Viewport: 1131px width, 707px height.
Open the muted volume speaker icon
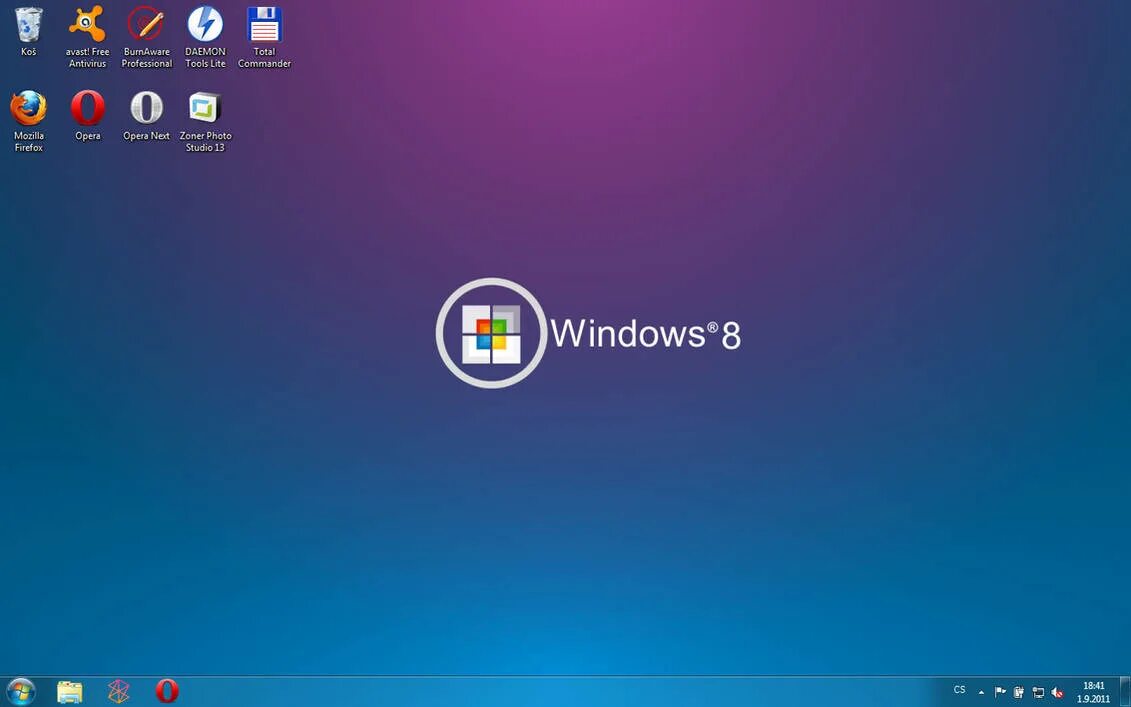1057,693
